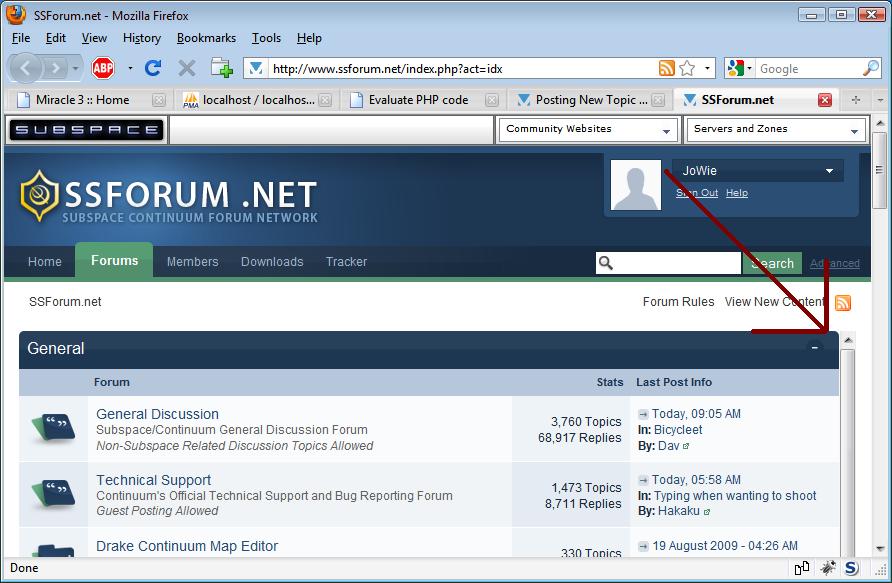This screenshot has height=583, width=892.
Task: Click the SUBSPACE banner logo
Action: tap(86, 130)
